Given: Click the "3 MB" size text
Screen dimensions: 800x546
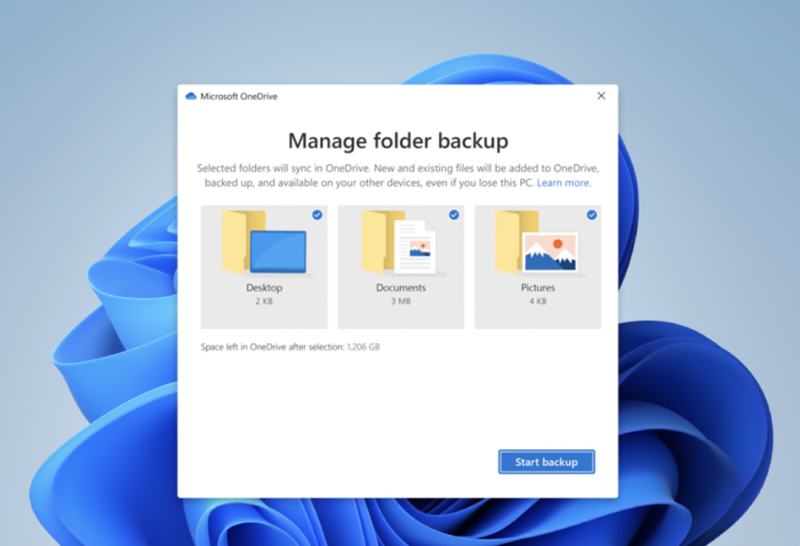Looking at the screenshot, I should (x=401, y=301).
